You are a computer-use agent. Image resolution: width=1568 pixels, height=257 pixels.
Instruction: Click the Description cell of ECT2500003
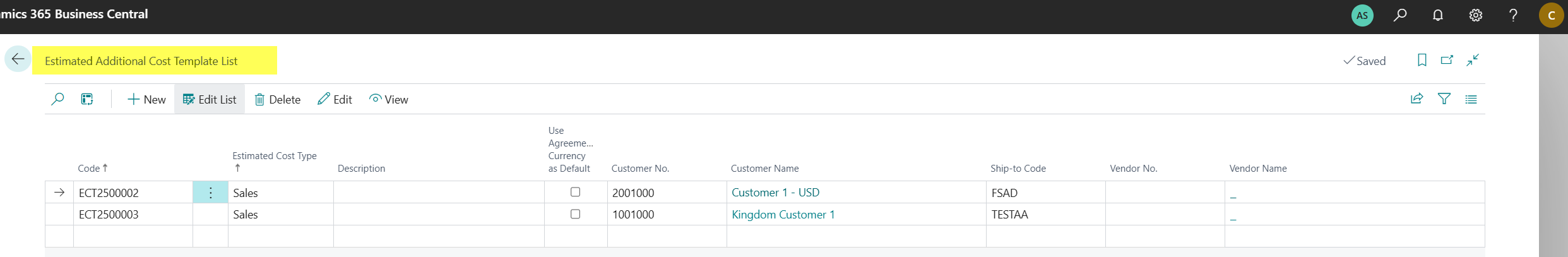439,215
